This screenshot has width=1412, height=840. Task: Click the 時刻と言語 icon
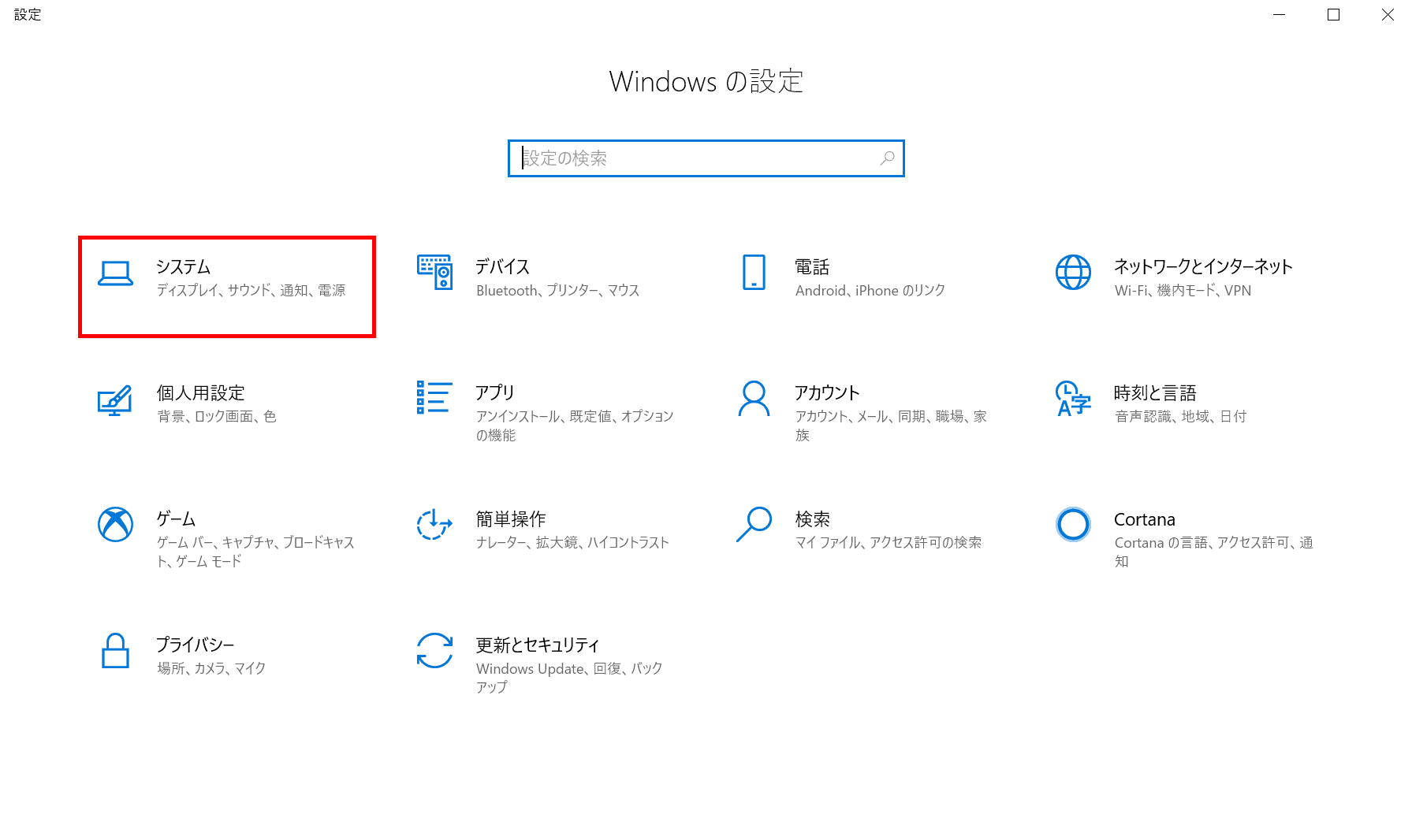coord(1073,399)
